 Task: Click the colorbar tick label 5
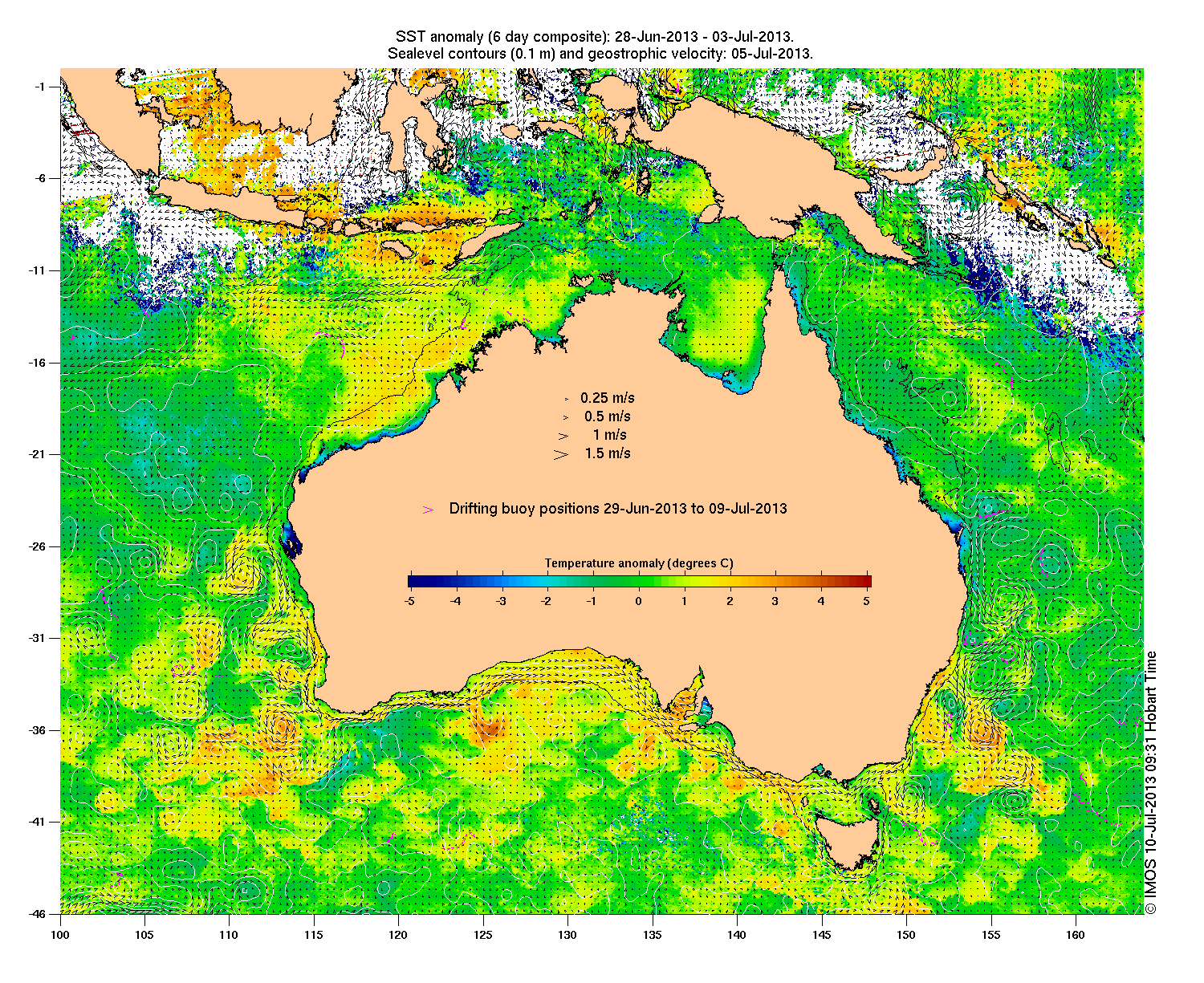pyautogui.click(x=868, y=600)
